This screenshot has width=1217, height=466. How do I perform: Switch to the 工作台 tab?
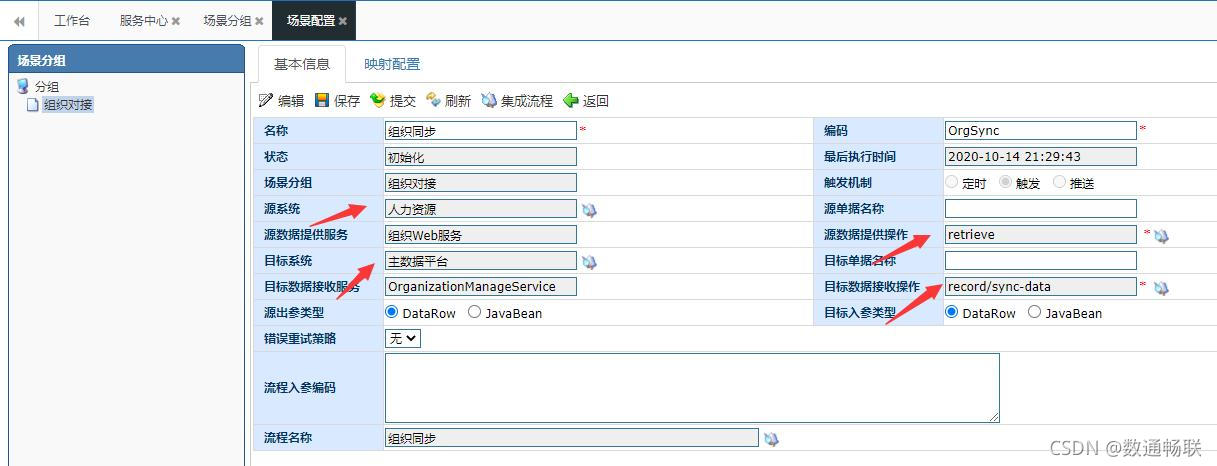pyautogui.click(x=71, y=21)
